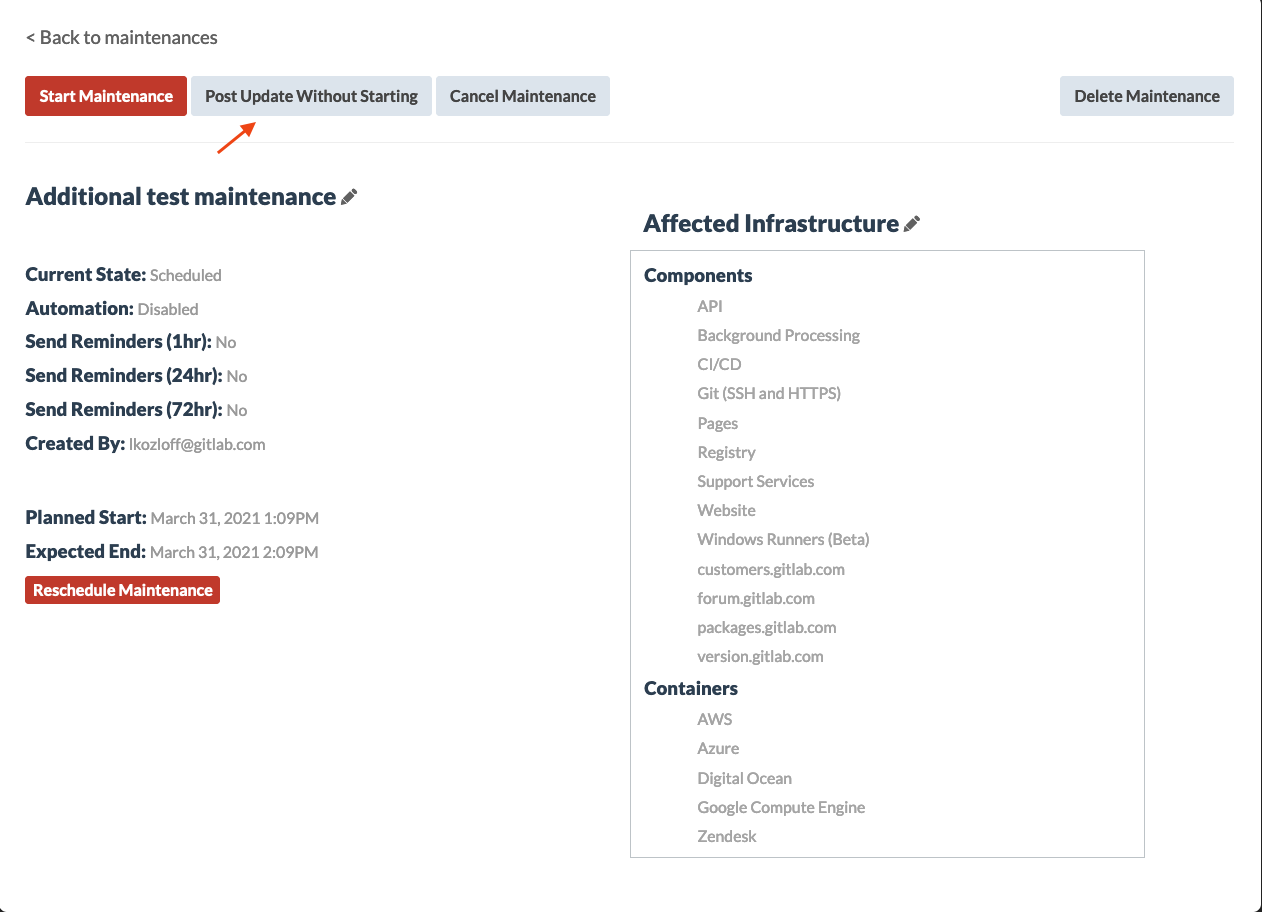
Task: Select Google Compute Engine container
Action: (781, 807)
